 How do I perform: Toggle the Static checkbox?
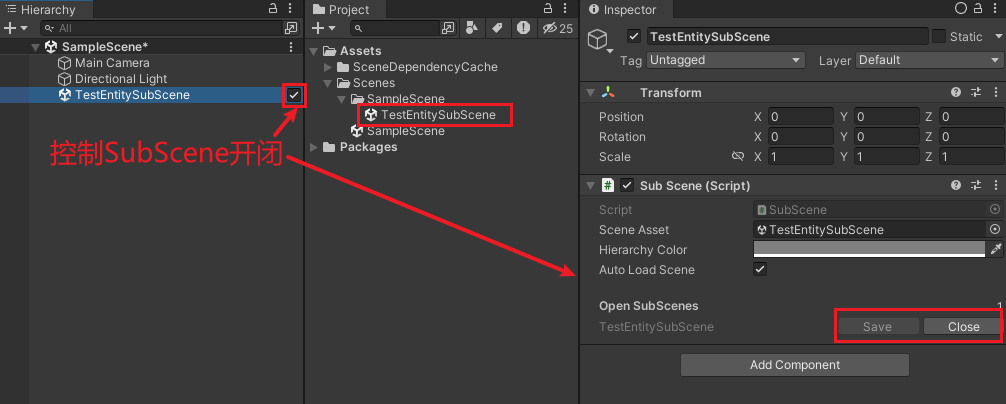(939, 37)
